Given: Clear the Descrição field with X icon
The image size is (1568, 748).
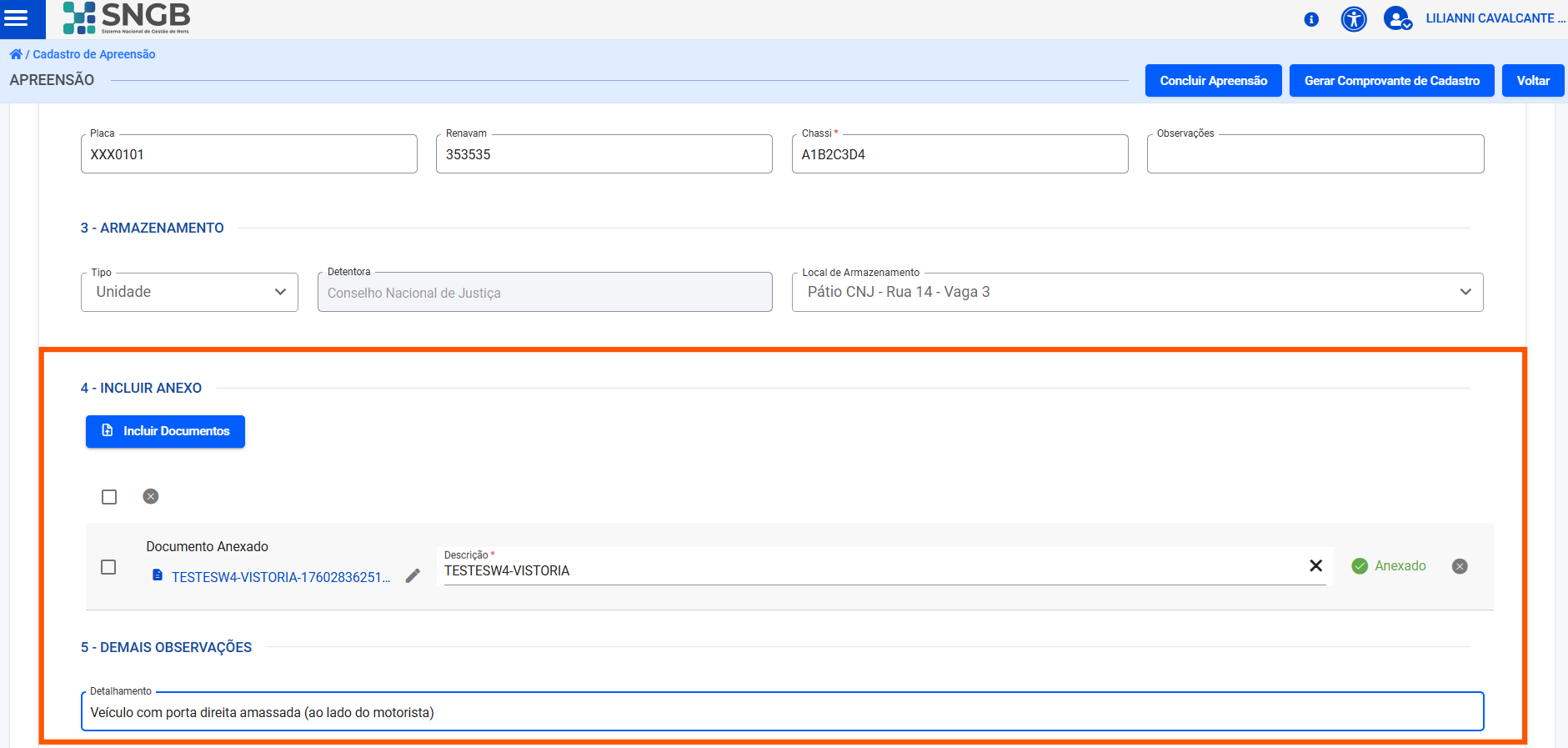Looking at the screenshot, I should (1316, 566).
